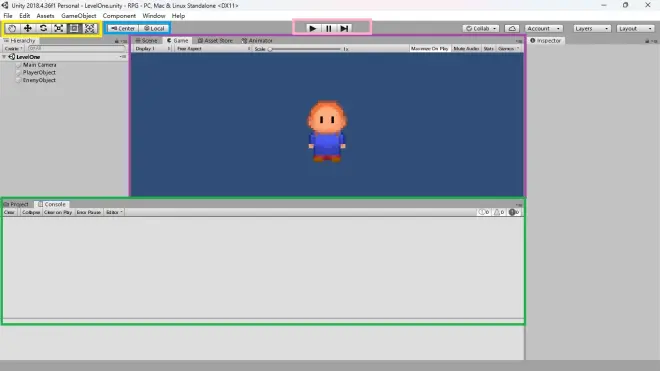Screen dimensions: 660x371
Task: Open the Collab dropdown
Action: click(481, 28)
